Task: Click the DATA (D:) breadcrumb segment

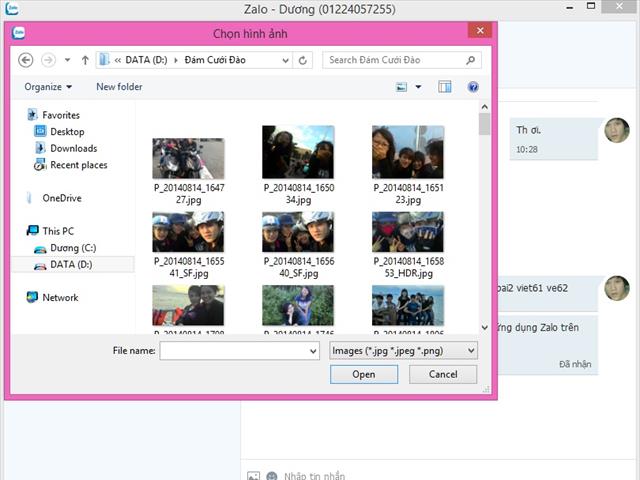Action: click(x=146, y=60)
